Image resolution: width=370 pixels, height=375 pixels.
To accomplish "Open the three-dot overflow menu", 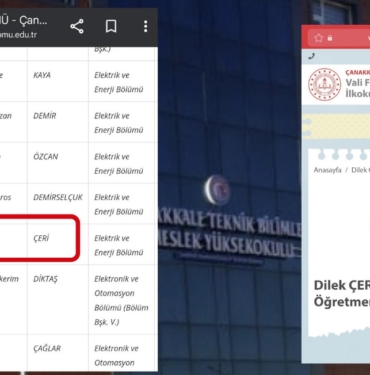I will click(x=145, y=26).
